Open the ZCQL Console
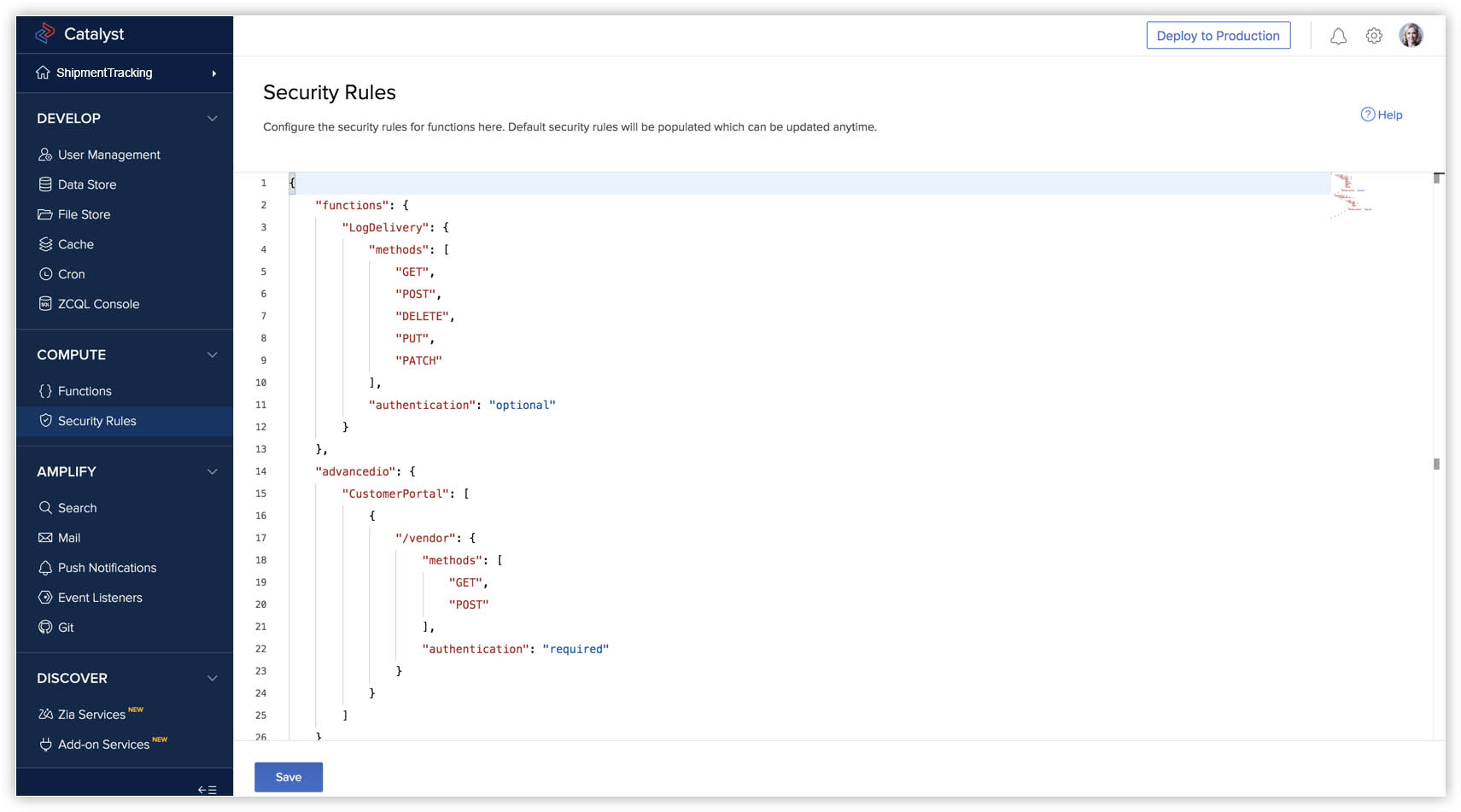The height and width of the screenshot is (812, 1461). click(x=98, y=304)
